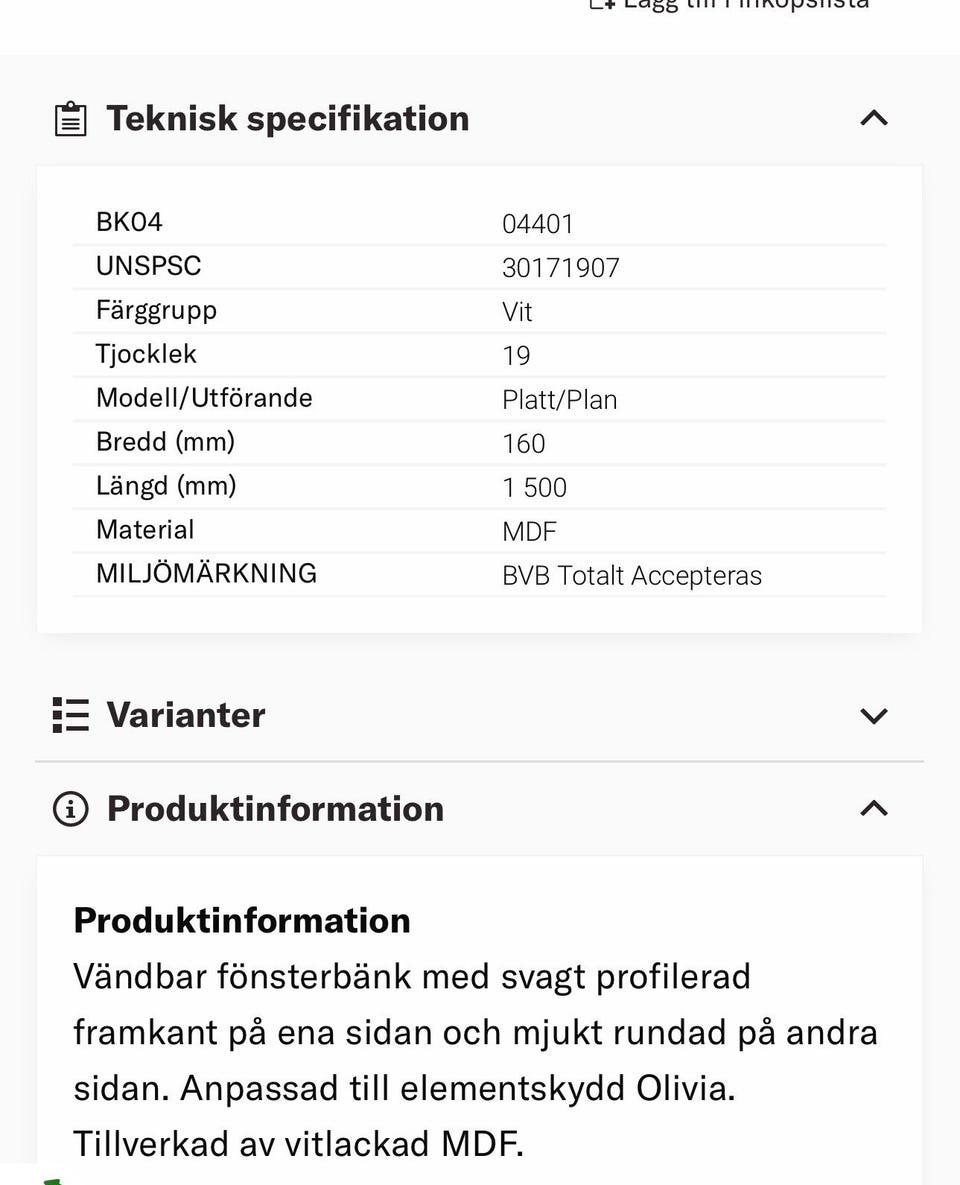960x1185 pixels.
Task: Click the Längd (mm) value 1 500
Action: coord(534,487)
